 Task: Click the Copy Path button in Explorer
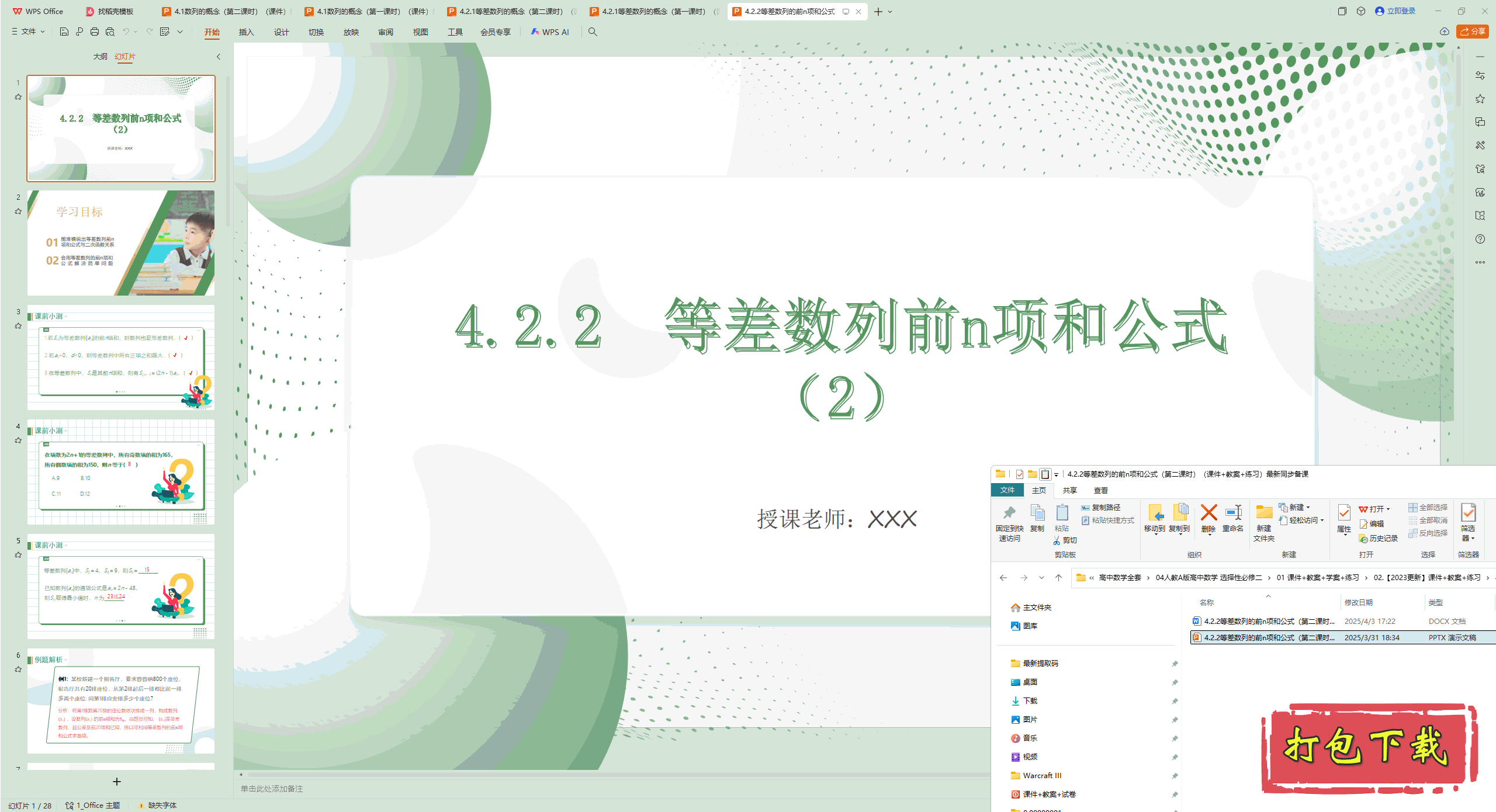pos(1101,507)
